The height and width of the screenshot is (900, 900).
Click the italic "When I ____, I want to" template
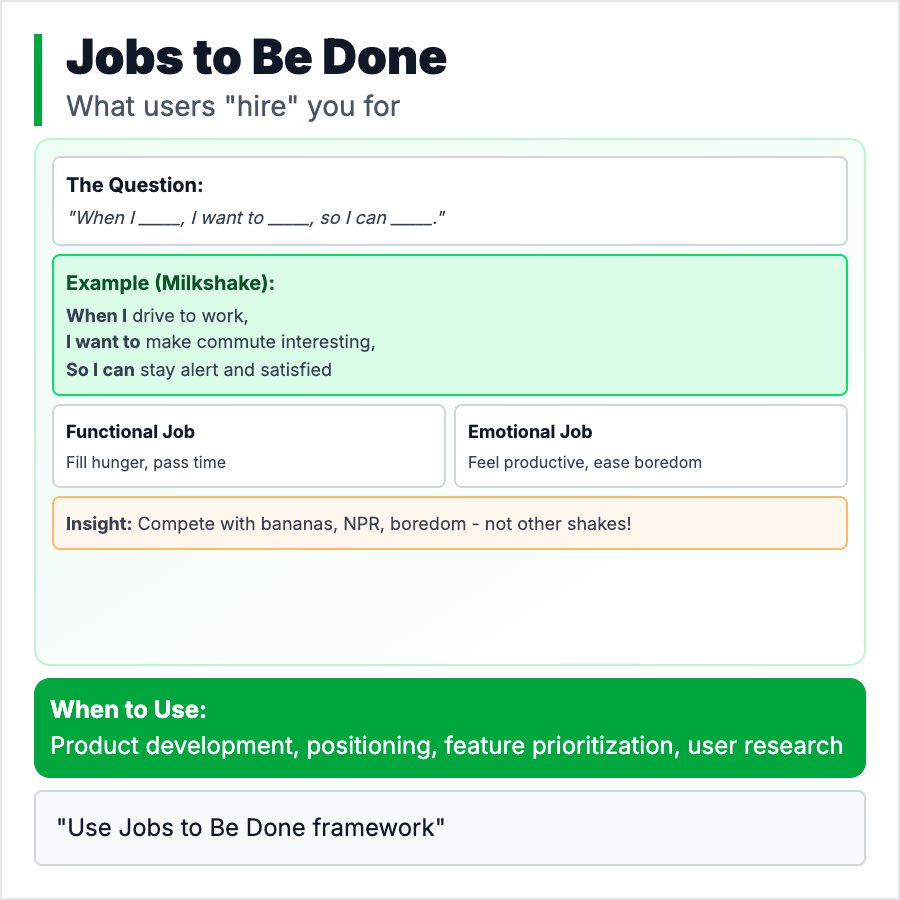256,218
